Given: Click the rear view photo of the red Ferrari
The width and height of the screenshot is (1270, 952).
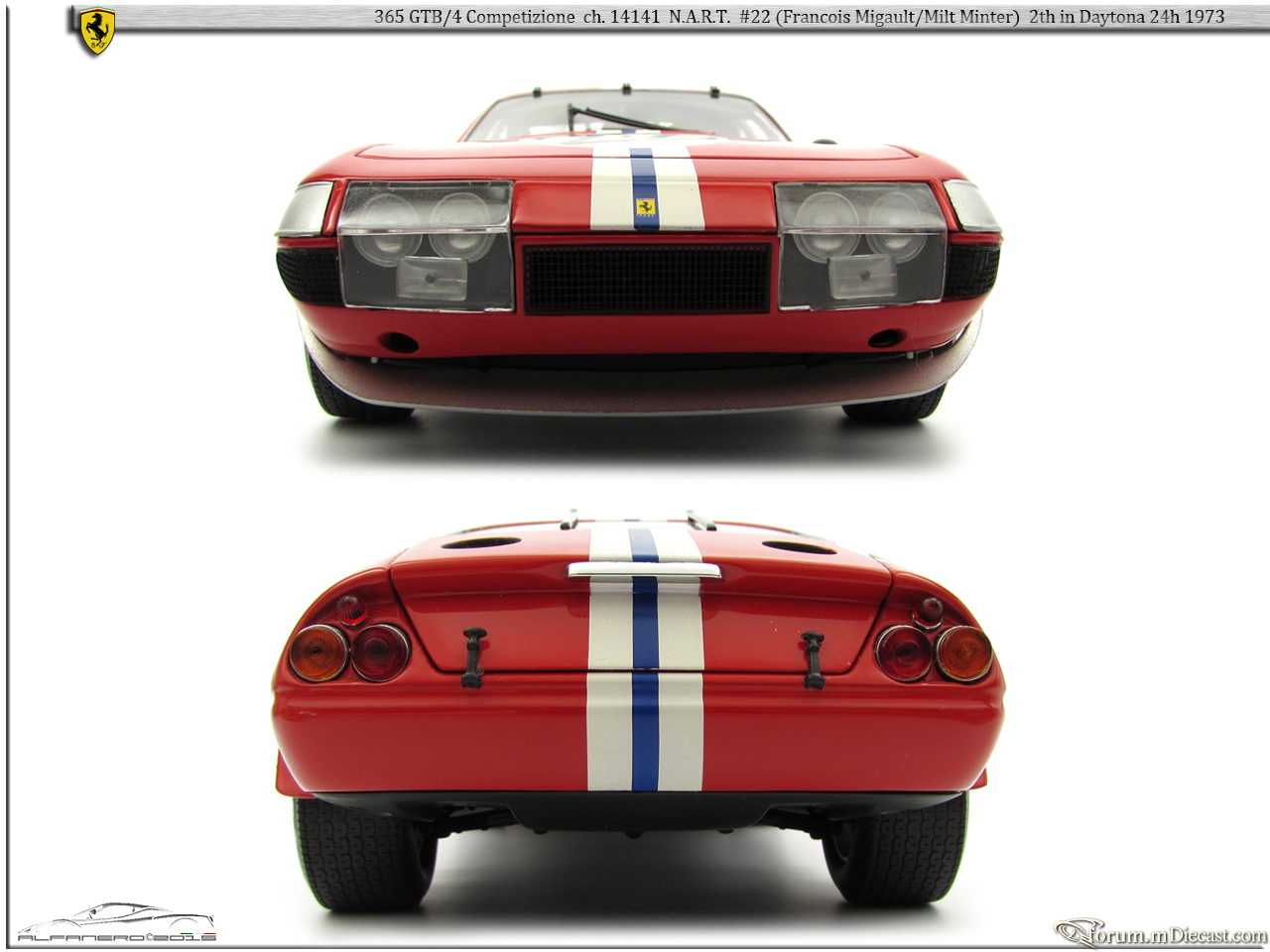Looking at the screenshot, I should tap(638, 712).
